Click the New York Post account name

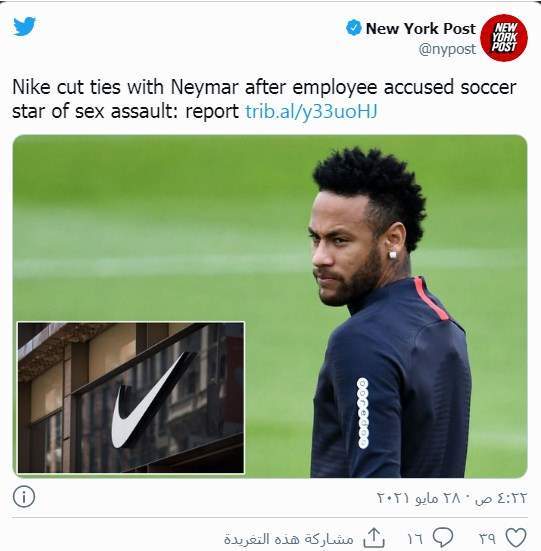pos(421,28)
